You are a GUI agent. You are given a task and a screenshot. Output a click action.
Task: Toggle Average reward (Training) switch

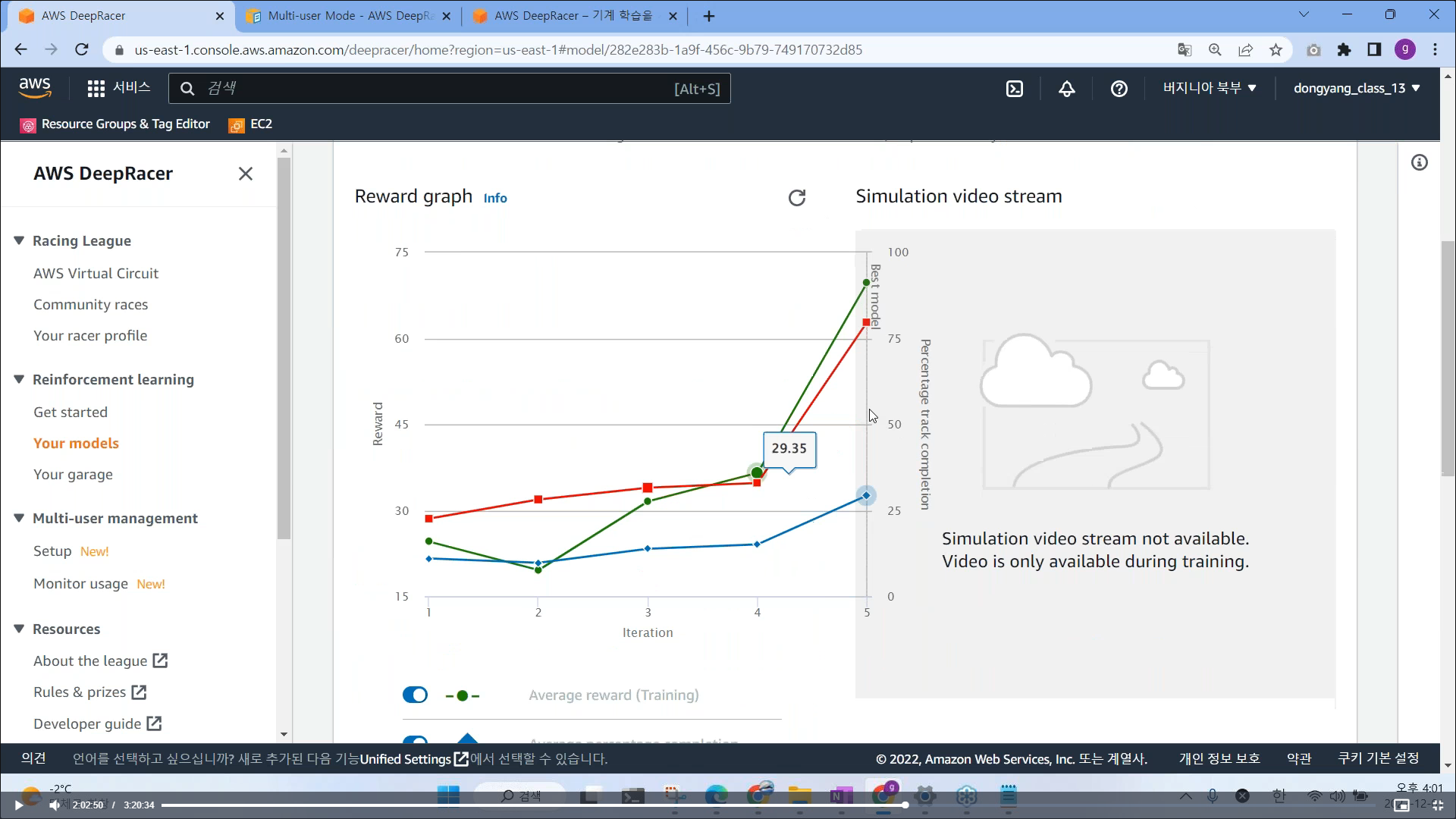pyautogui.click(x=415, y=695)
